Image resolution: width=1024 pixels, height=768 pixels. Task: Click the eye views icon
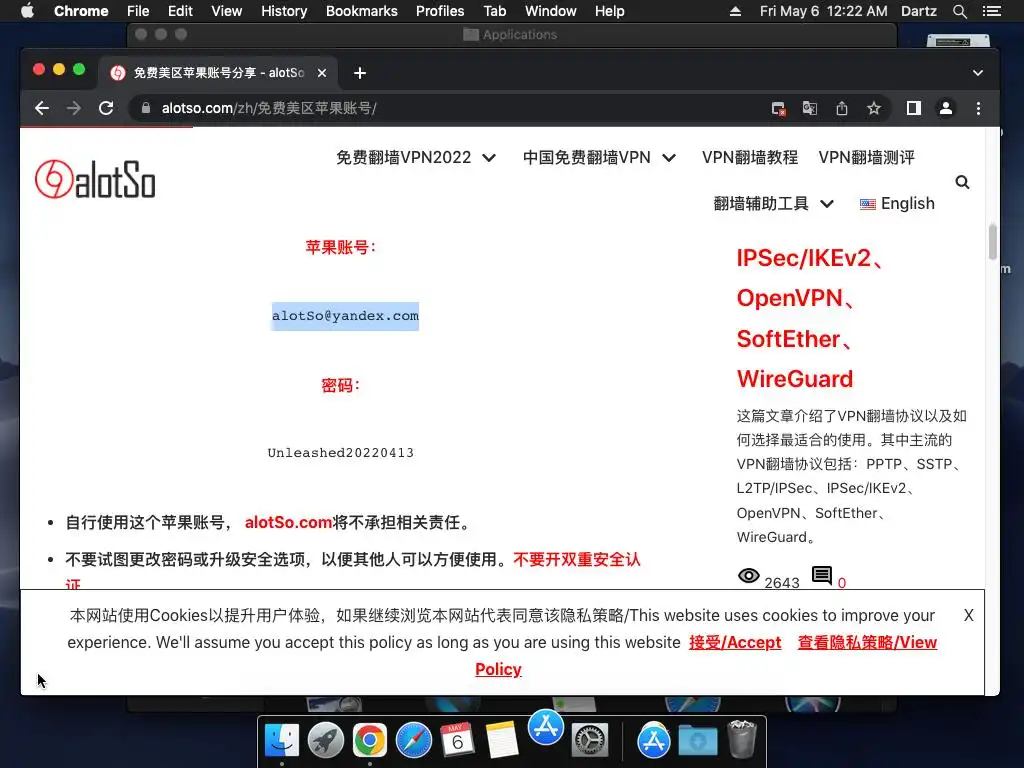click(x=748, y=576)
